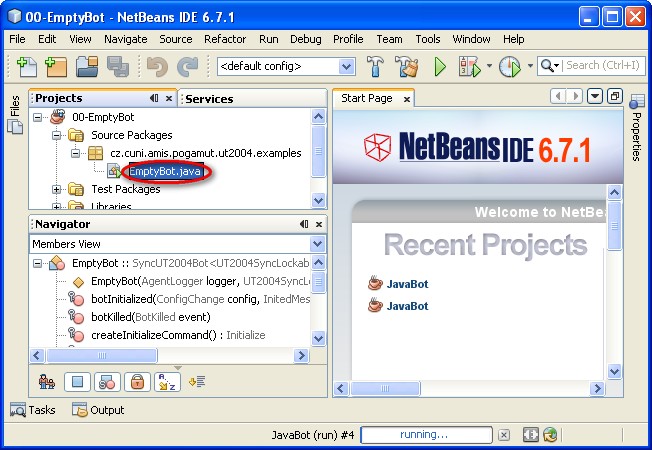
Task: Open the Debug button dropdown arrow
Action: tap(489, 66)
